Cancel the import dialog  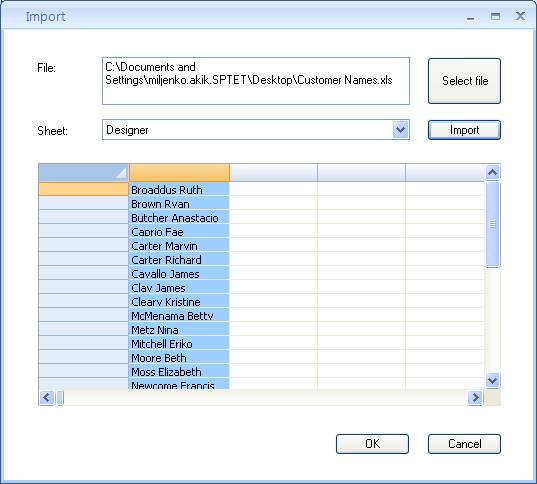point(464,444)
